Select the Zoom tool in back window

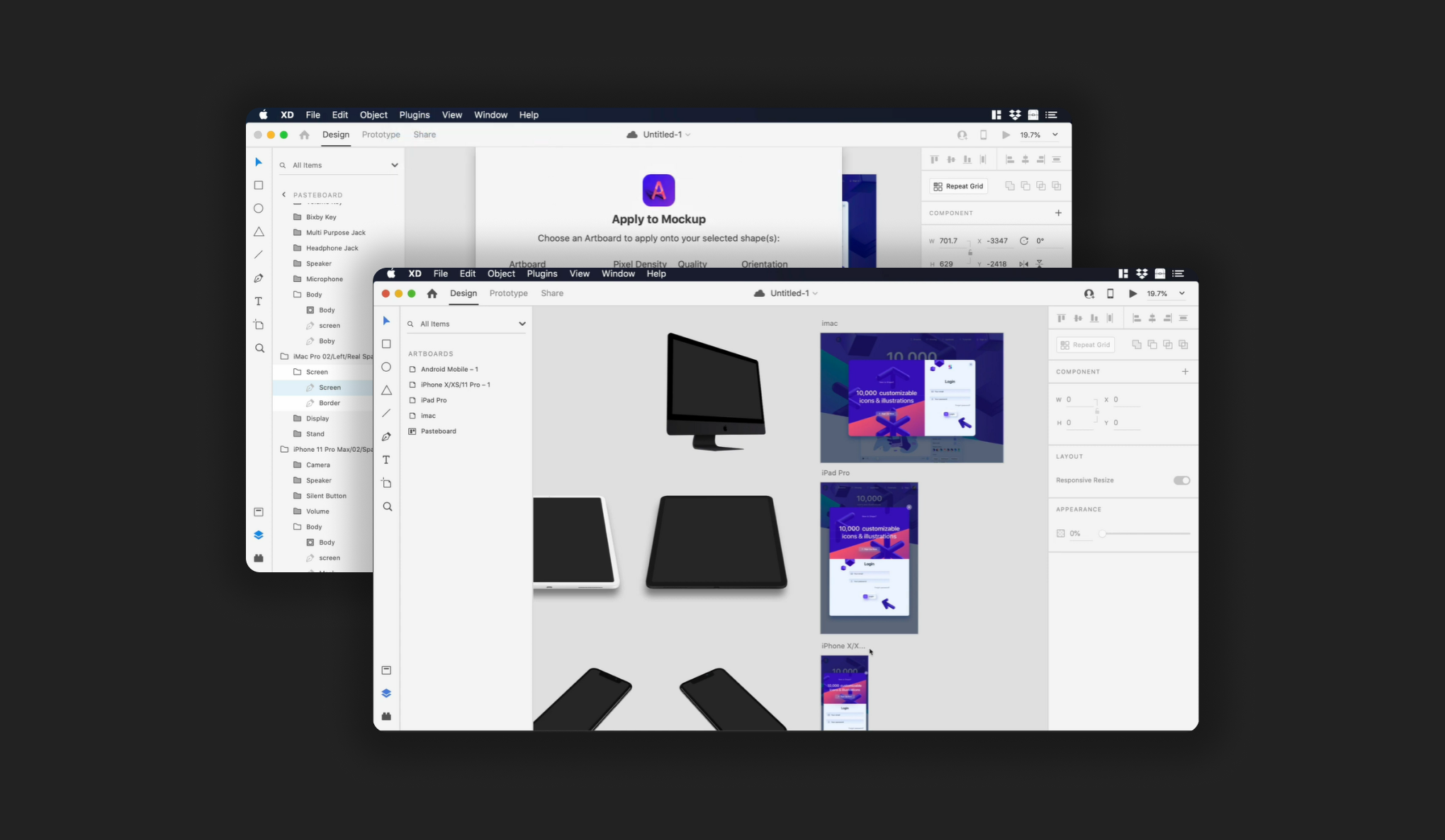click(259, 348)
